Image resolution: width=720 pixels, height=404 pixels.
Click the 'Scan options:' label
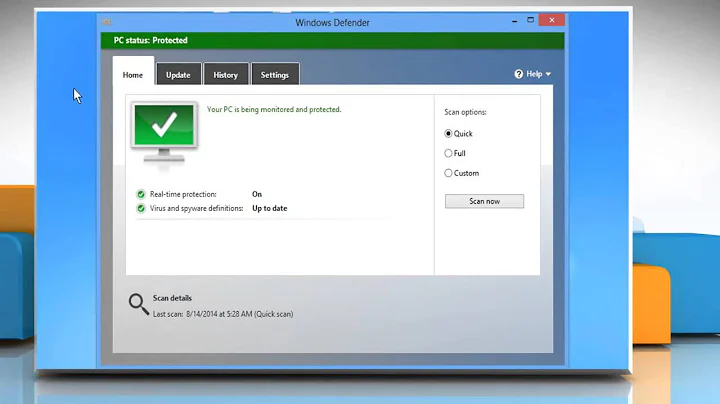click(x=465, y=112)
